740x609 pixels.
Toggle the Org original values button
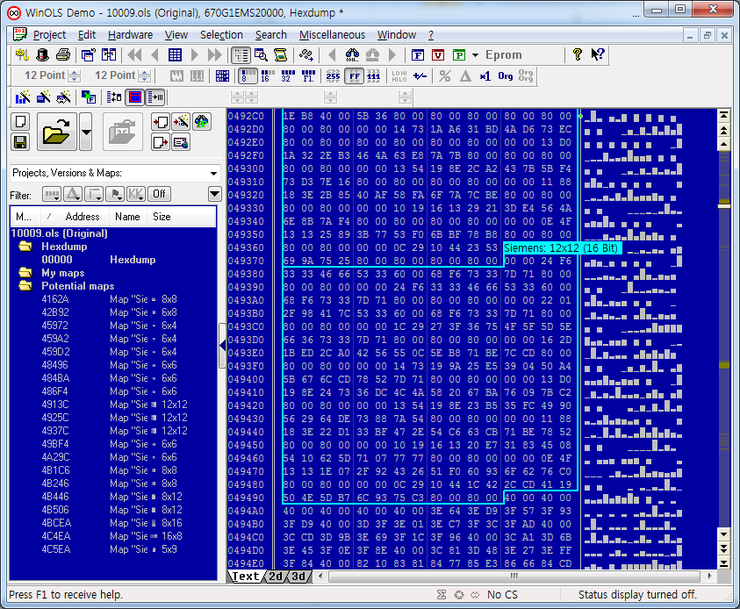click(x=505, y=76)
